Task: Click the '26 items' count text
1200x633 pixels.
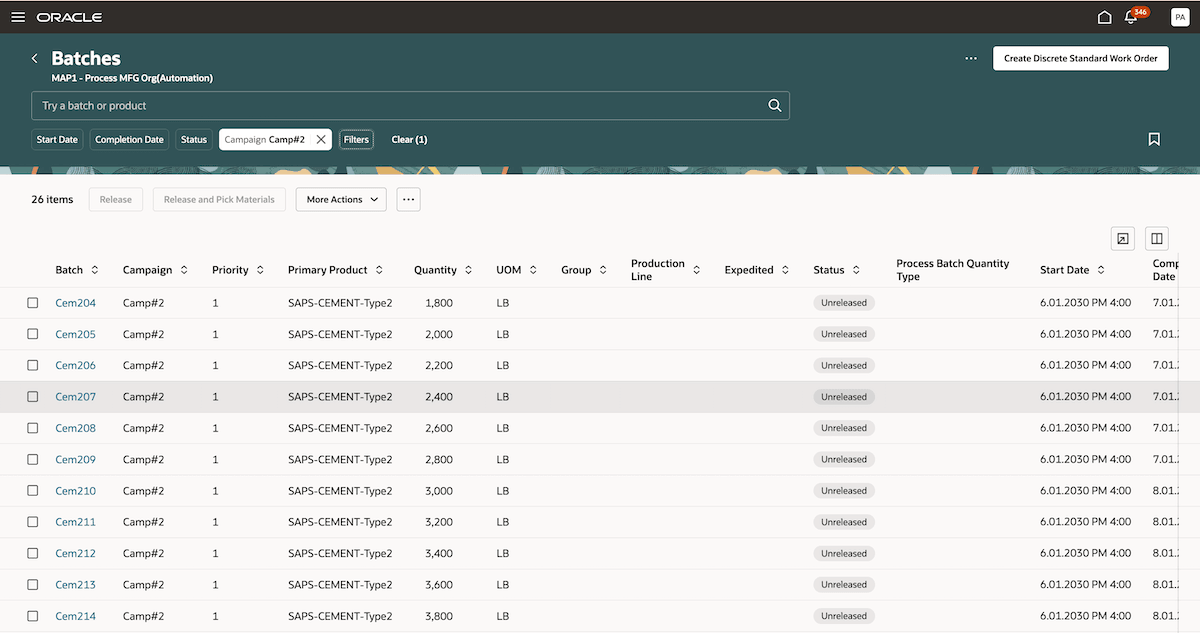Action: pos(52,199)
